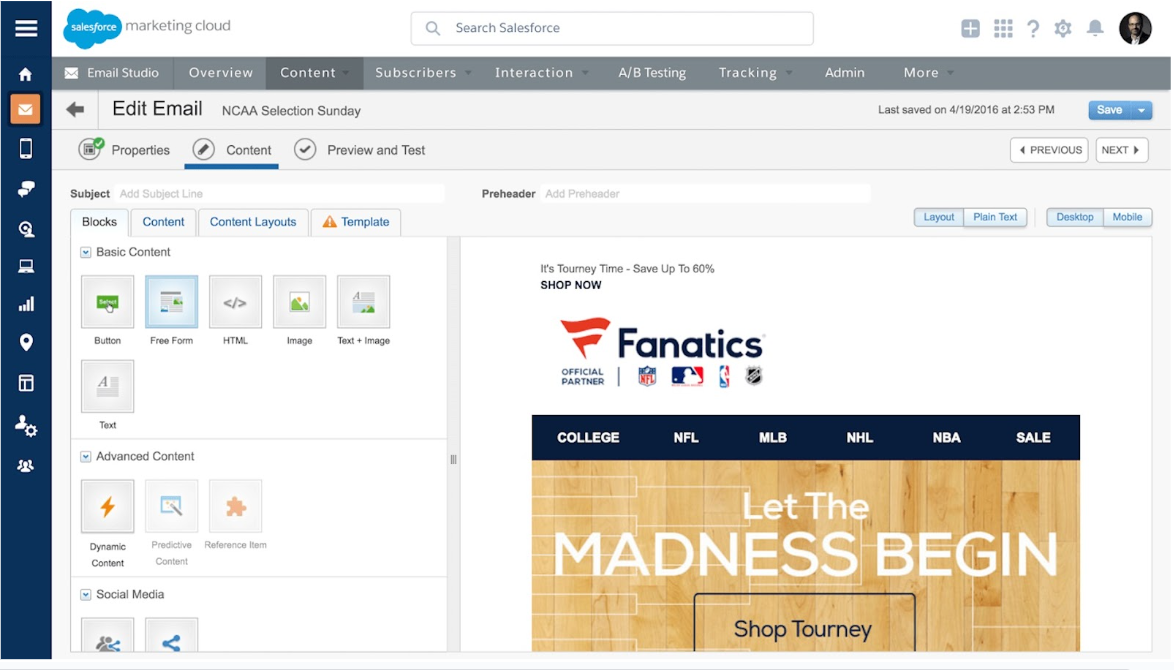Collapse the Advanced Content section
1174x670 pixels.
85,456
